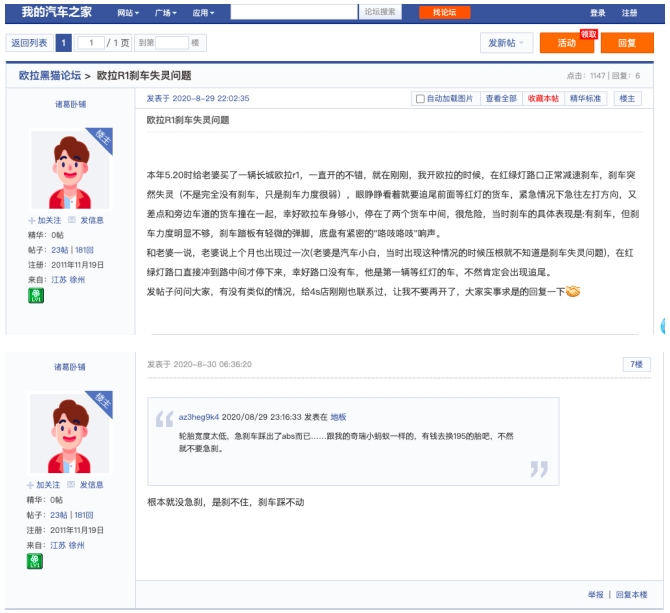Open the 应用 dropdown menu

coord(203,13)
